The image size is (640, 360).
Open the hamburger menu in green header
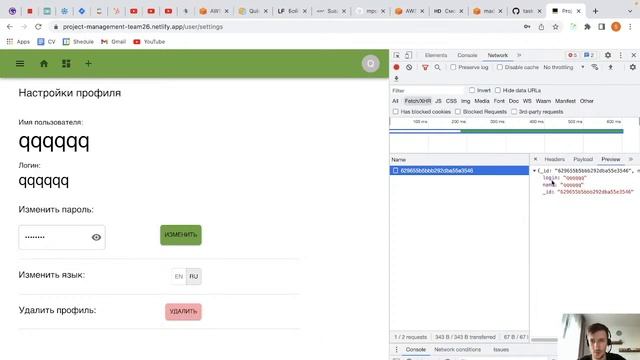(x=20, y=64)
